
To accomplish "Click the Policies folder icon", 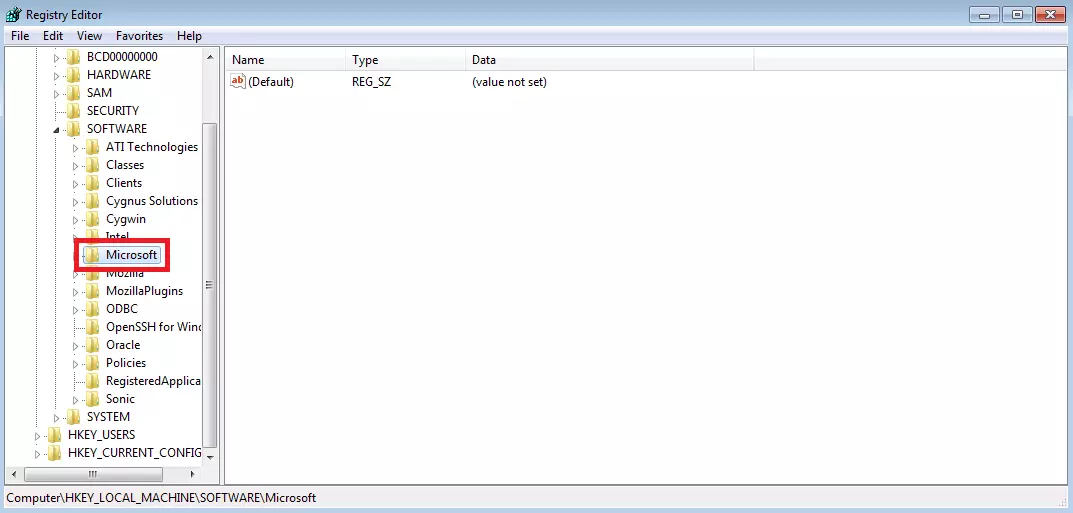I will (x=93, y=363).
